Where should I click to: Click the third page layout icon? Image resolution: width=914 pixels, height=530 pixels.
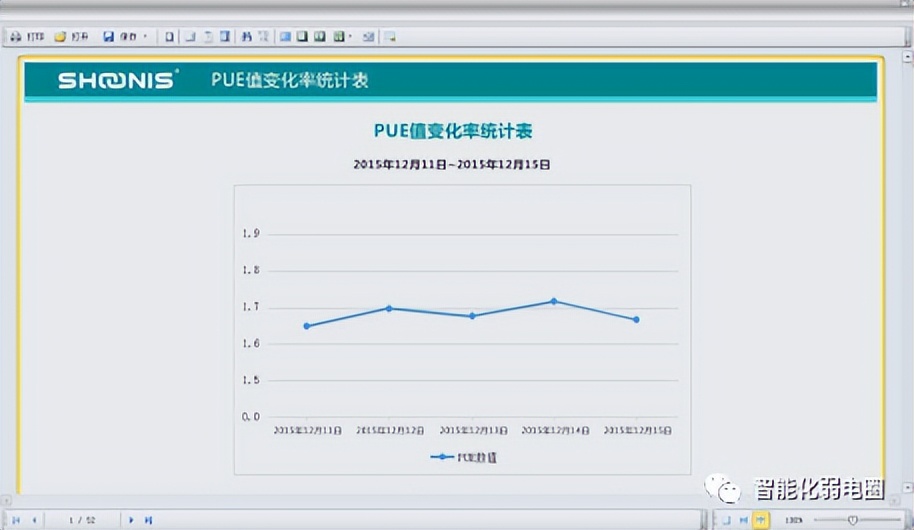pos(208,37)
